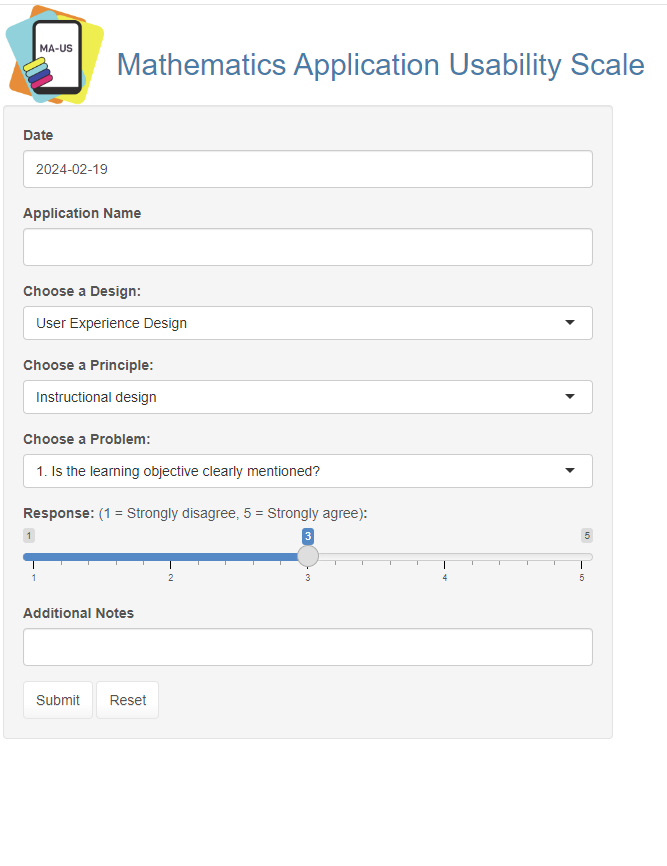The height and width of the screenshot is (866, 667).
Task: Set Response slider to tick 1
Action: tap(34, 557)
